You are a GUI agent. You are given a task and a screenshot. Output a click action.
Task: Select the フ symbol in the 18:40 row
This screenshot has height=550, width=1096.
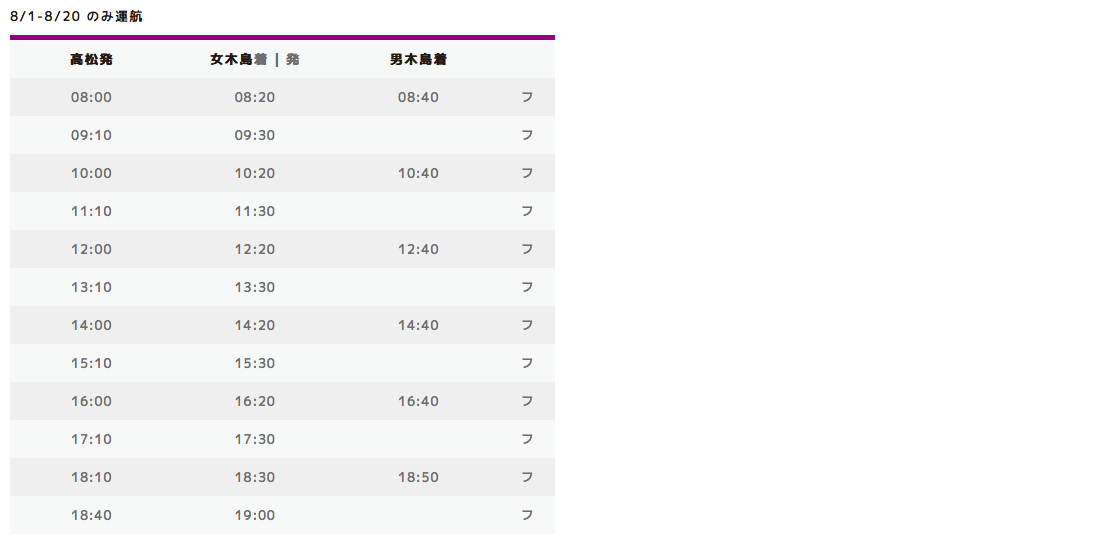527,515
